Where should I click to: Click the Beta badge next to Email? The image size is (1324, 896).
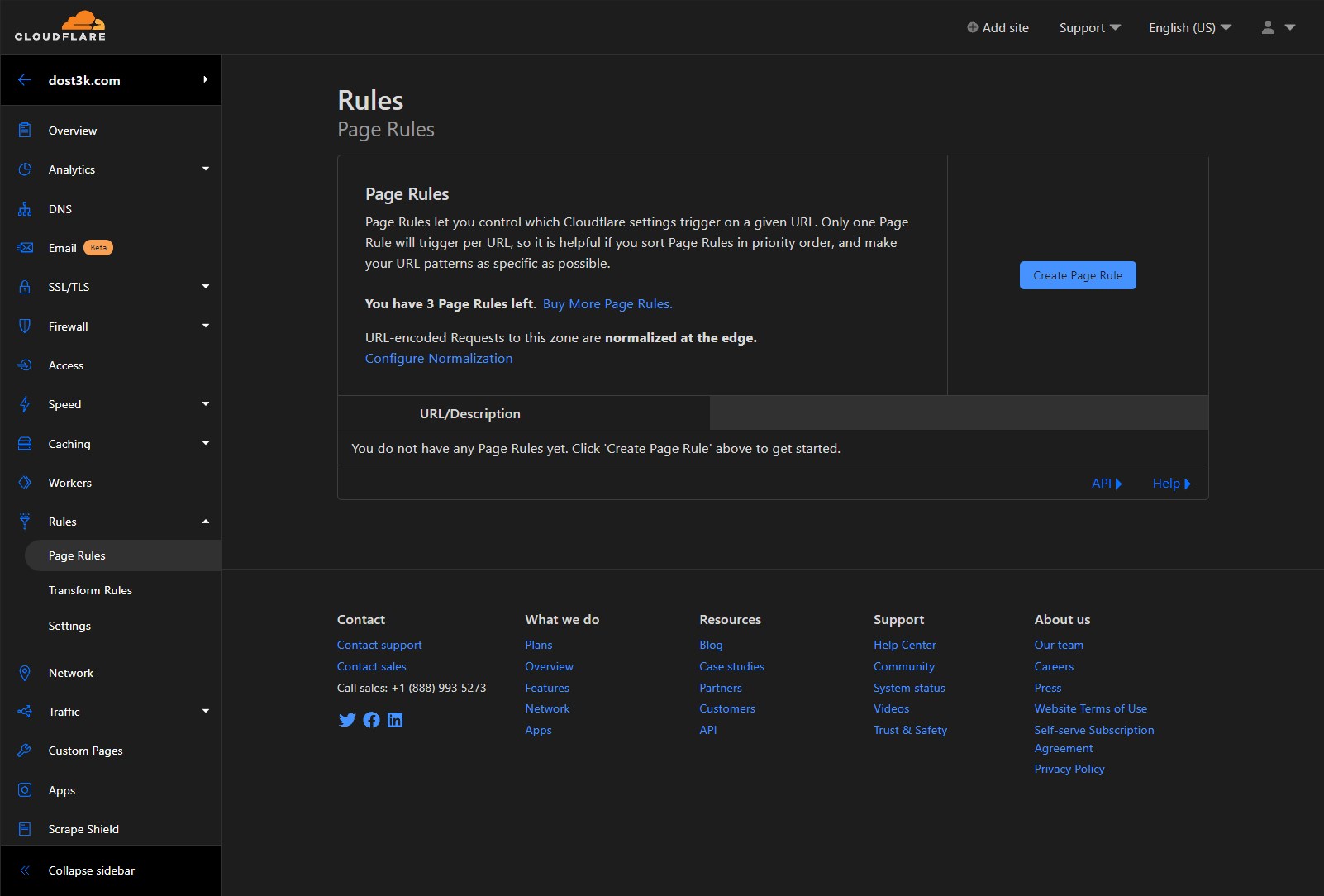pos(98,248)
